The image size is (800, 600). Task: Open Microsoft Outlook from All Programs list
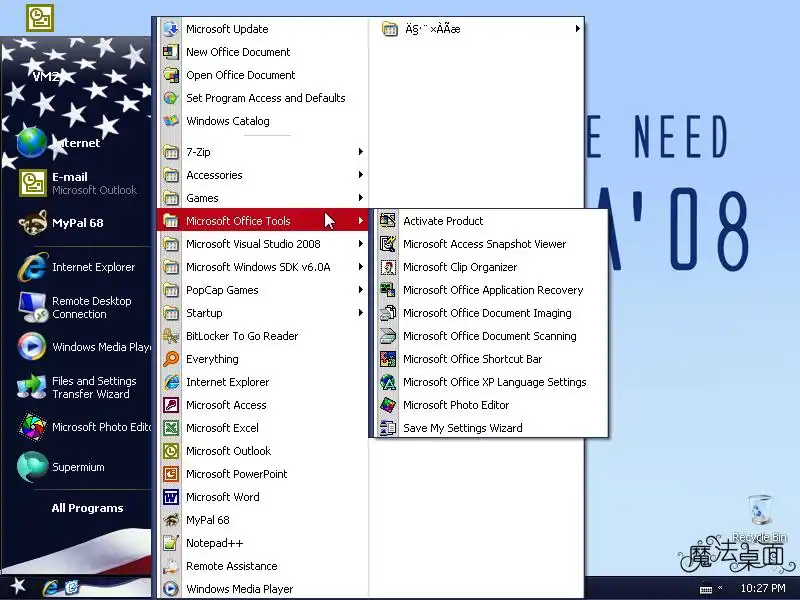(263, 451)
